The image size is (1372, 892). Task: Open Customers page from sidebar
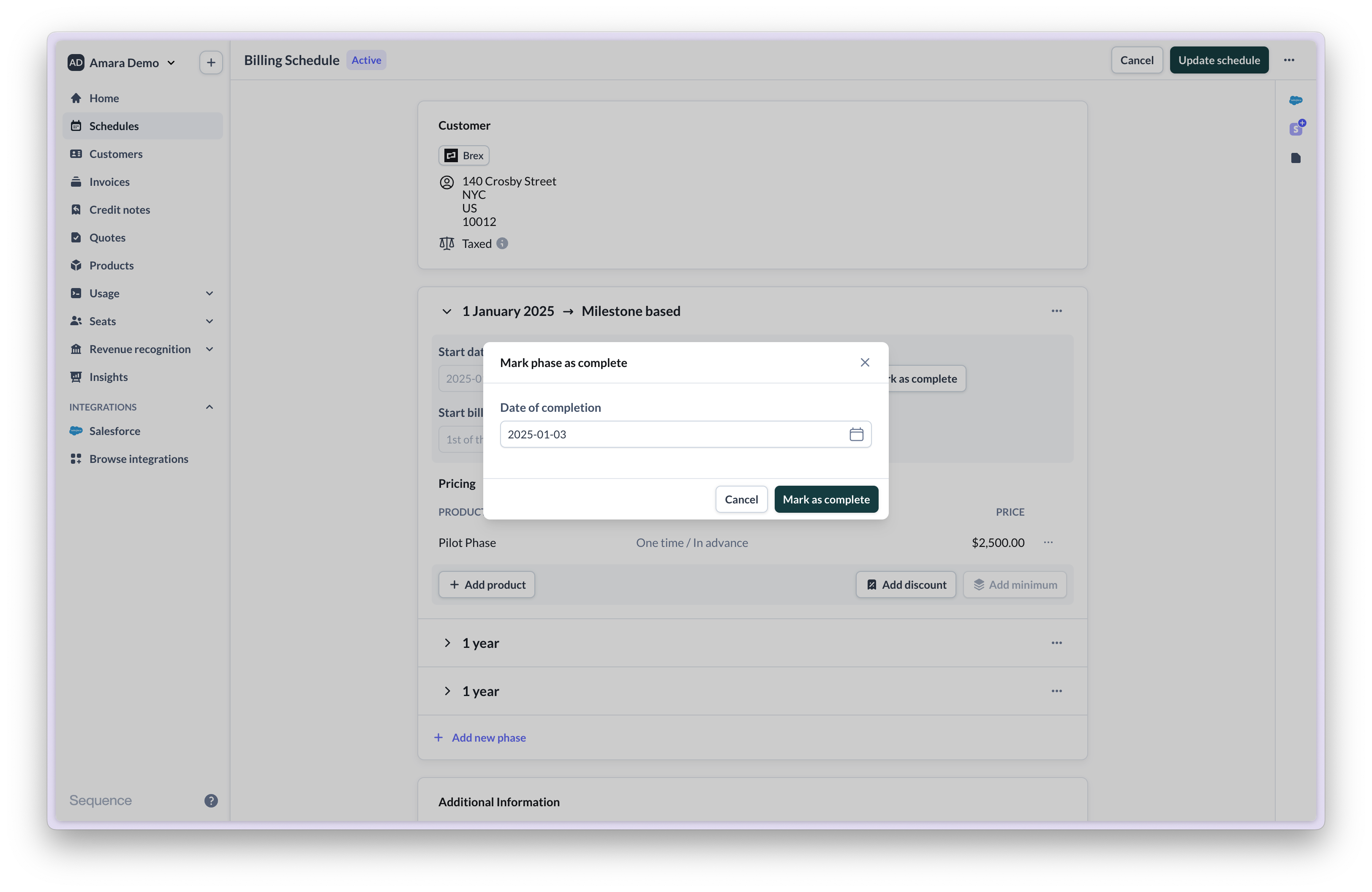(x=142, y=154)
